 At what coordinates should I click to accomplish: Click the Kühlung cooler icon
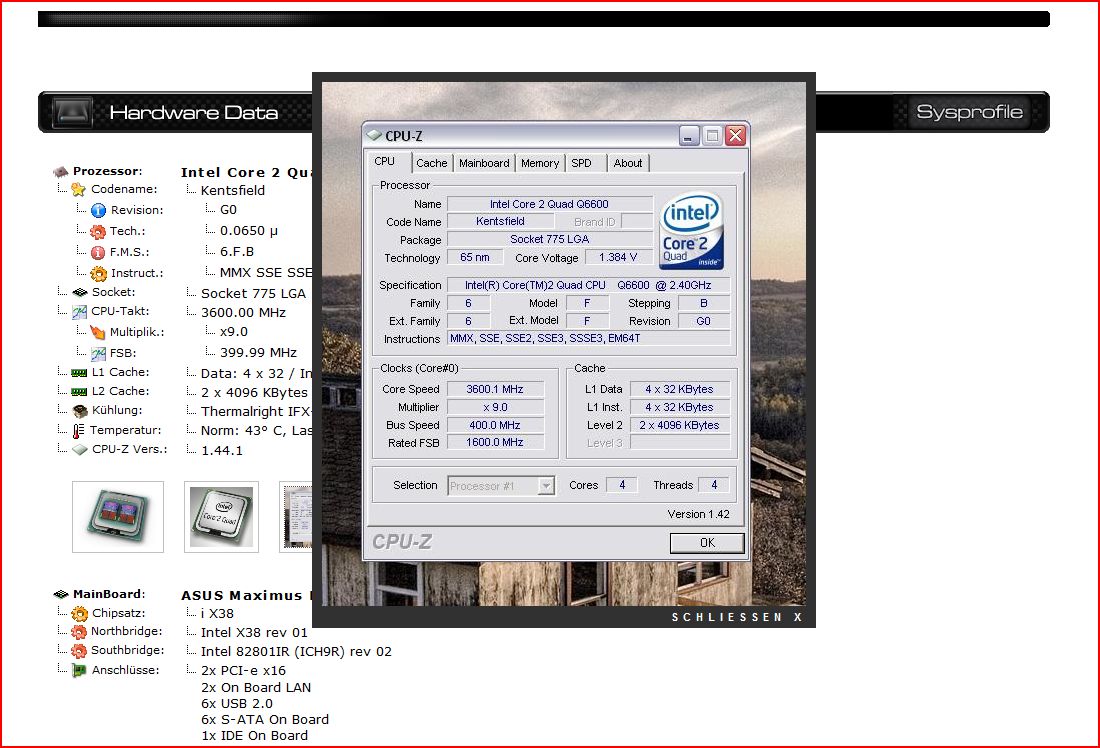[x=80, y=410]
